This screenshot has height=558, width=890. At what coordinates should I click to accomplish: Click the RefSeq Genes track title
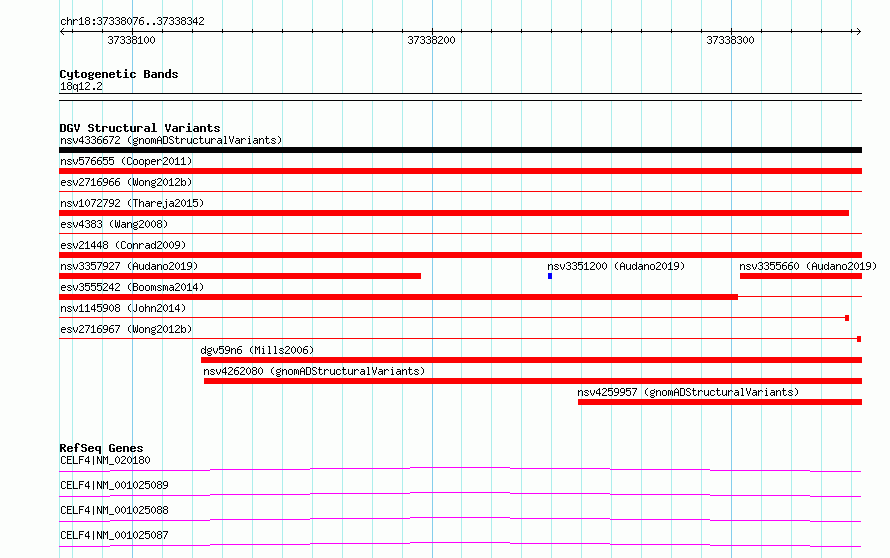click(x=101, y=448)
